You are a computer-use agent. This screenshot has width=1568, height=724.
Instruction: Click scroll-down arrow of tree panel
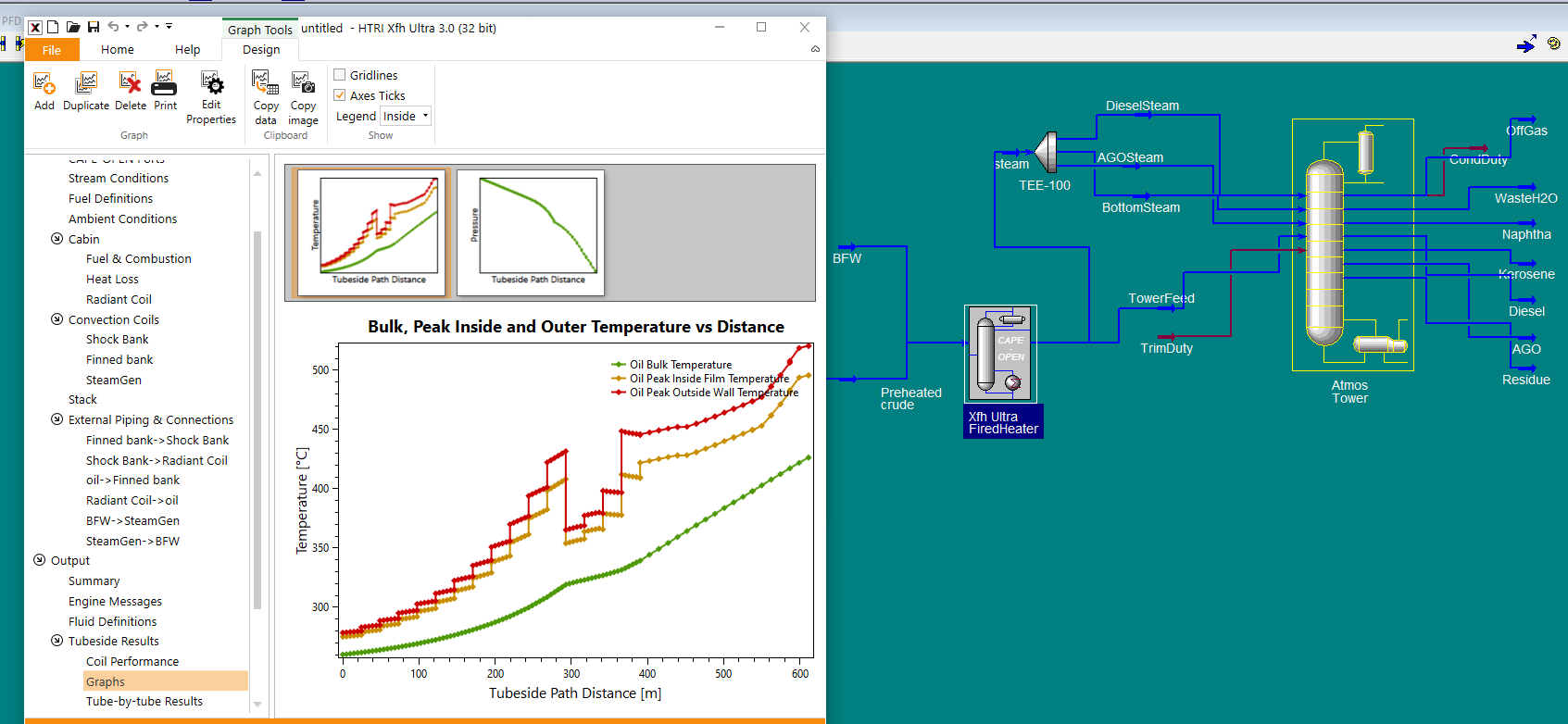(257, 705)
